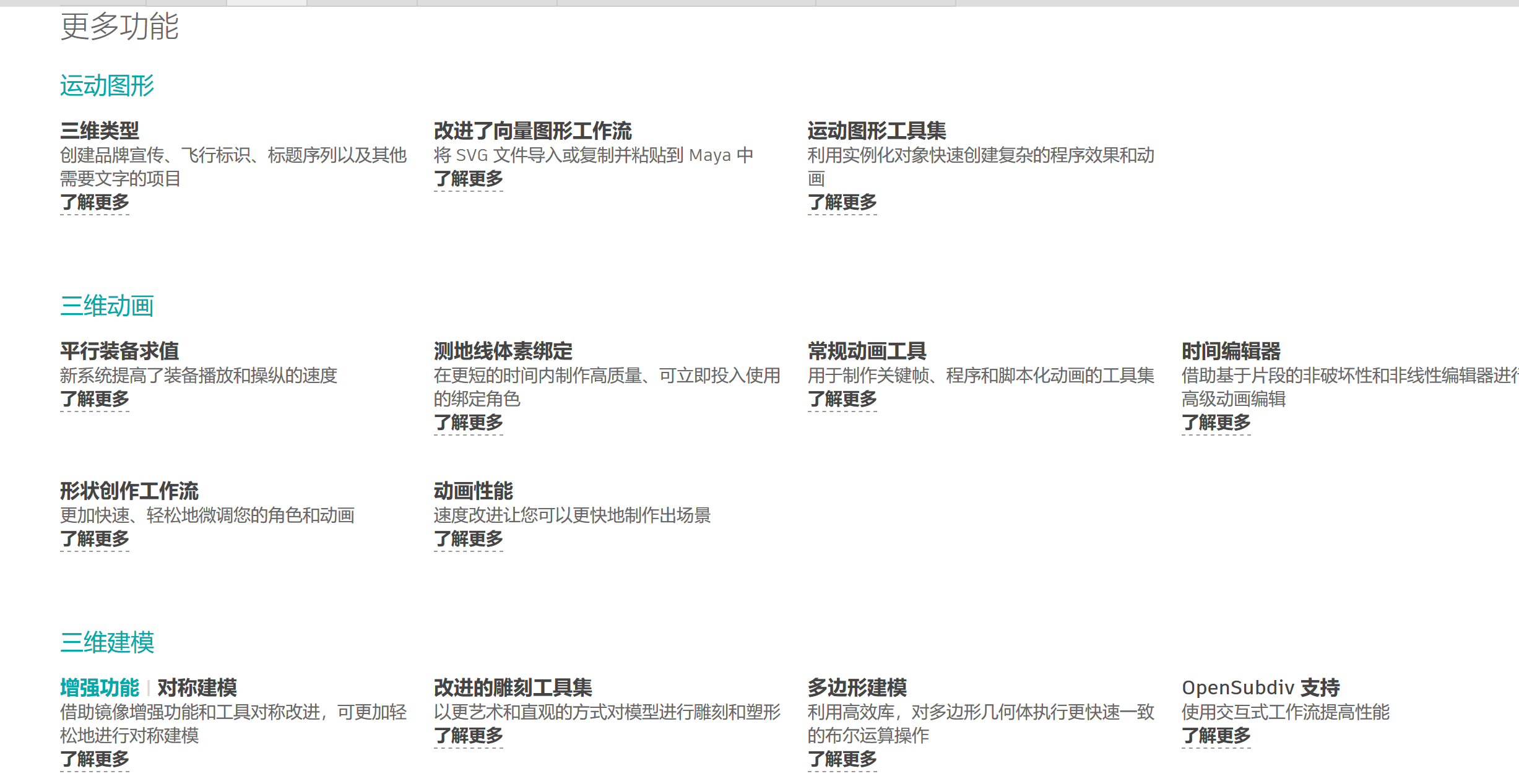This screenshot has height=784, width=1519.
Task: Click 了解更多 under 对称建模
Action: pyautogui.click(x=95, y=759)
